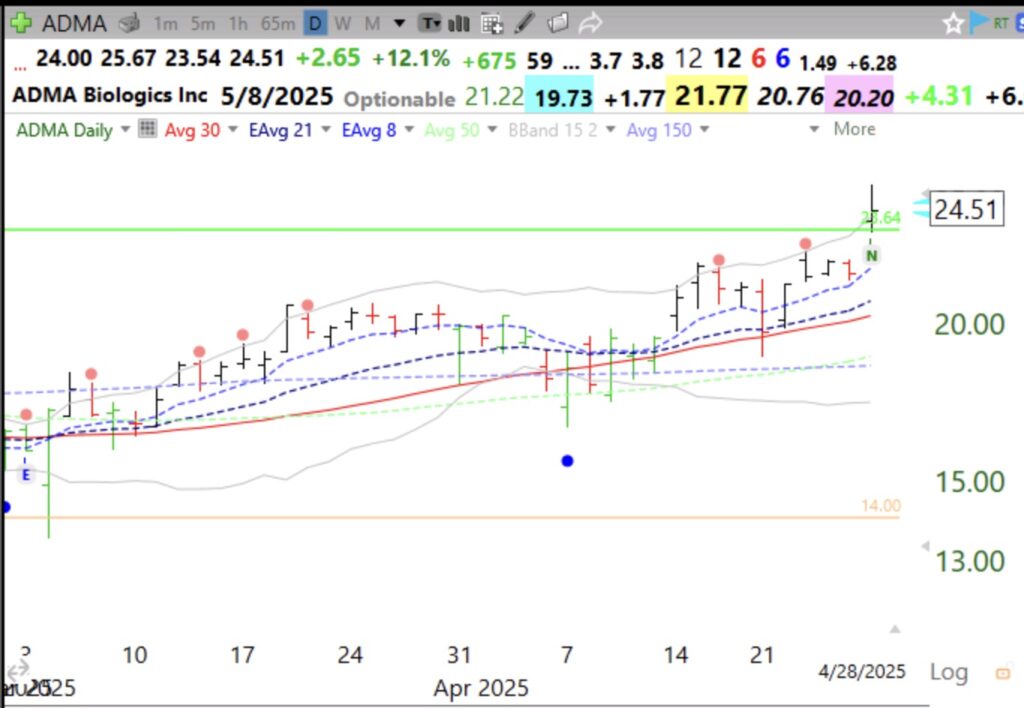This screenshot has height=708, width=1024.
Task: Click the blue flag icon
Action: click(x=980, y=23)
